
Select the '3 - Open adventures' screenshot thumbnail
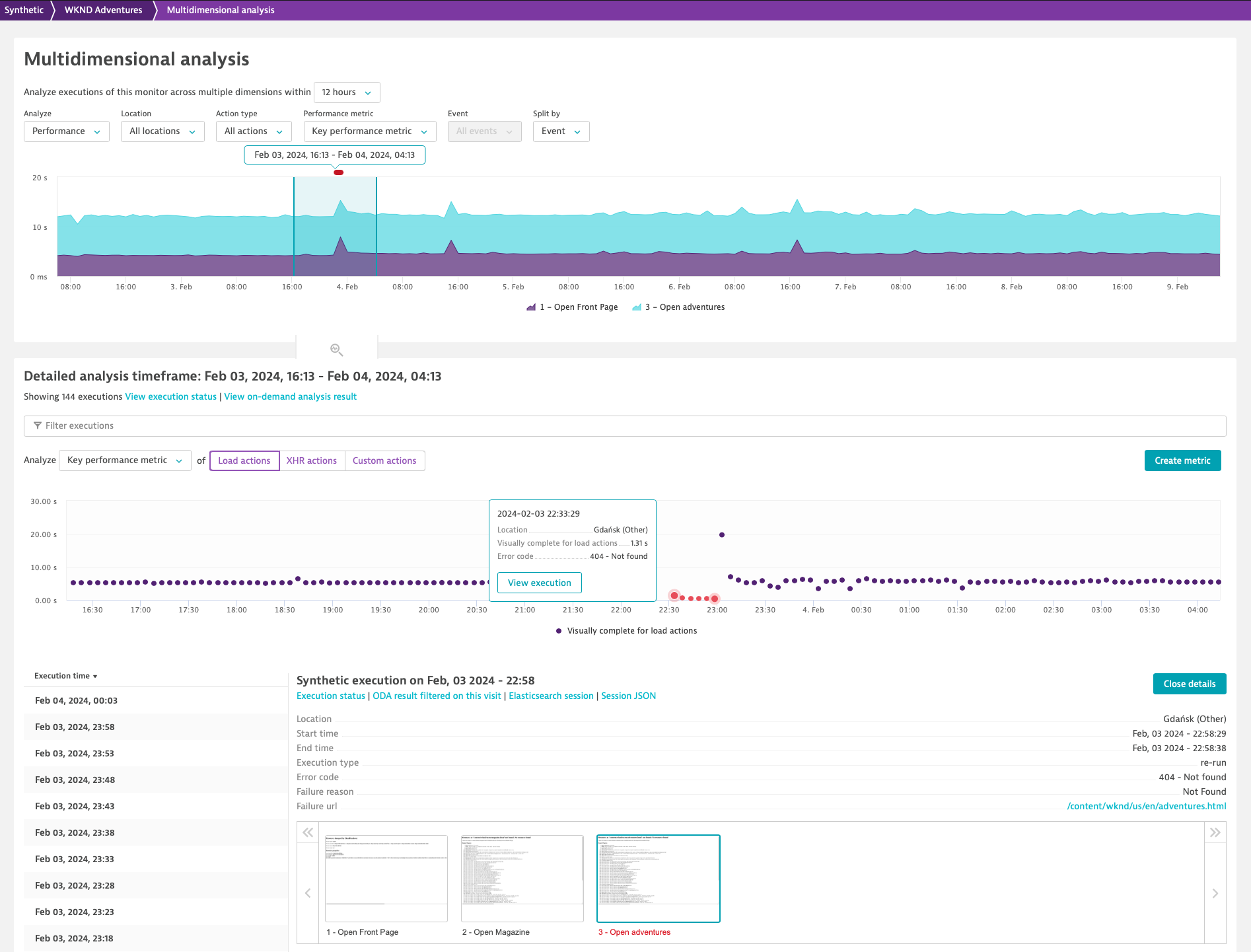tap(658, 879)
